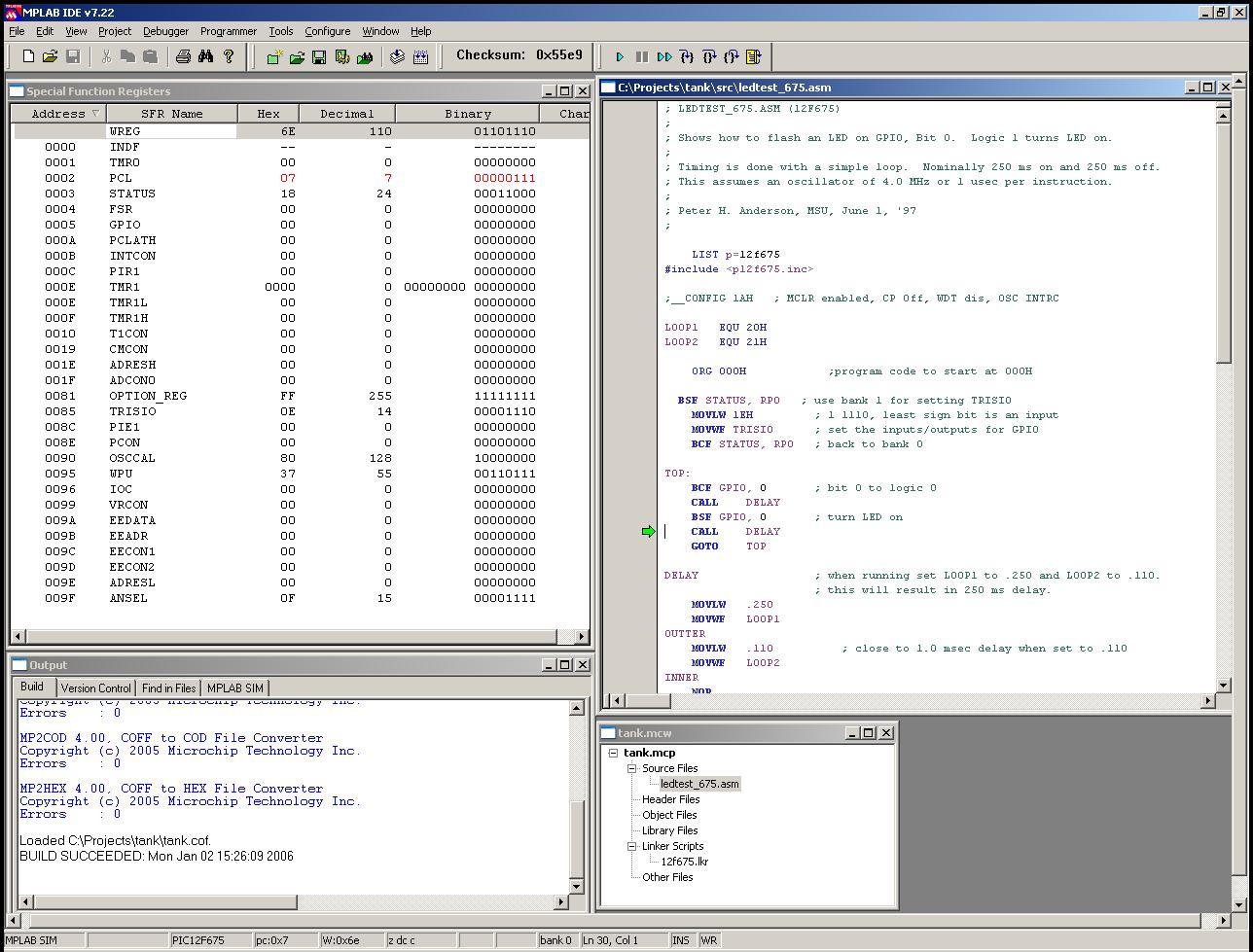Print the file with the printer icon
Image resolution: width=1253 pixels, height=952 pixels.
183,56
